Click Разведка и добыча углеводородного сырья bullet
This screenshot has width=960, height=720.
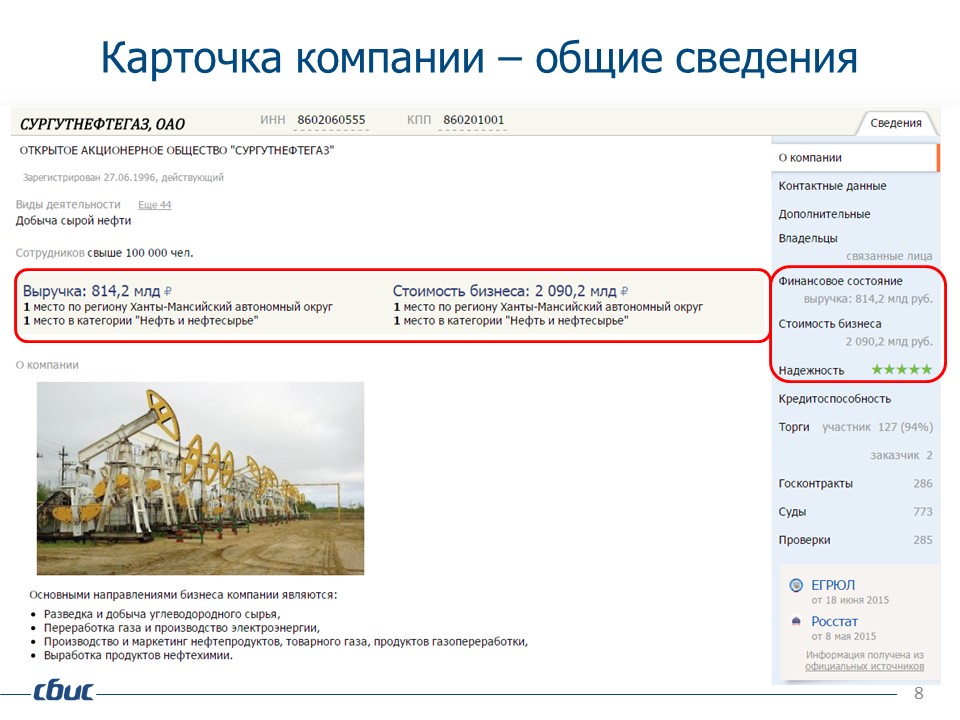(x=162, y=614)
